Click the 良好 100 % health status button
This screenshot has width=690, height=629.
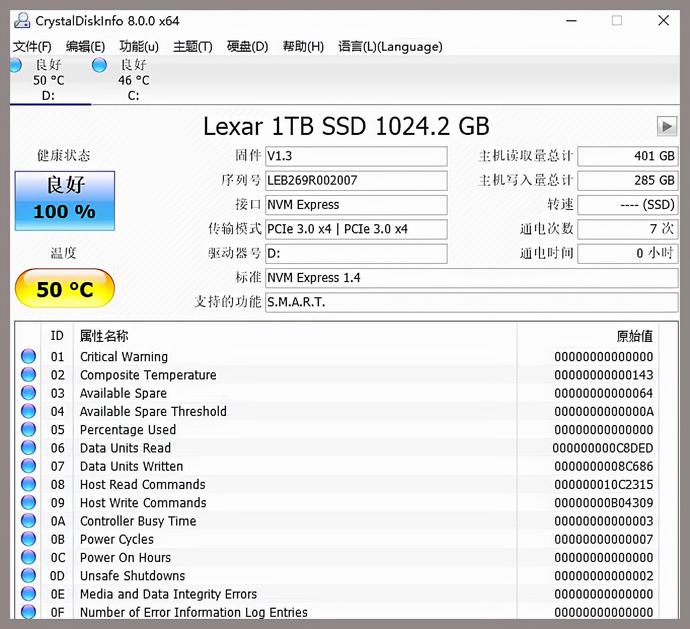pos(65,201)
